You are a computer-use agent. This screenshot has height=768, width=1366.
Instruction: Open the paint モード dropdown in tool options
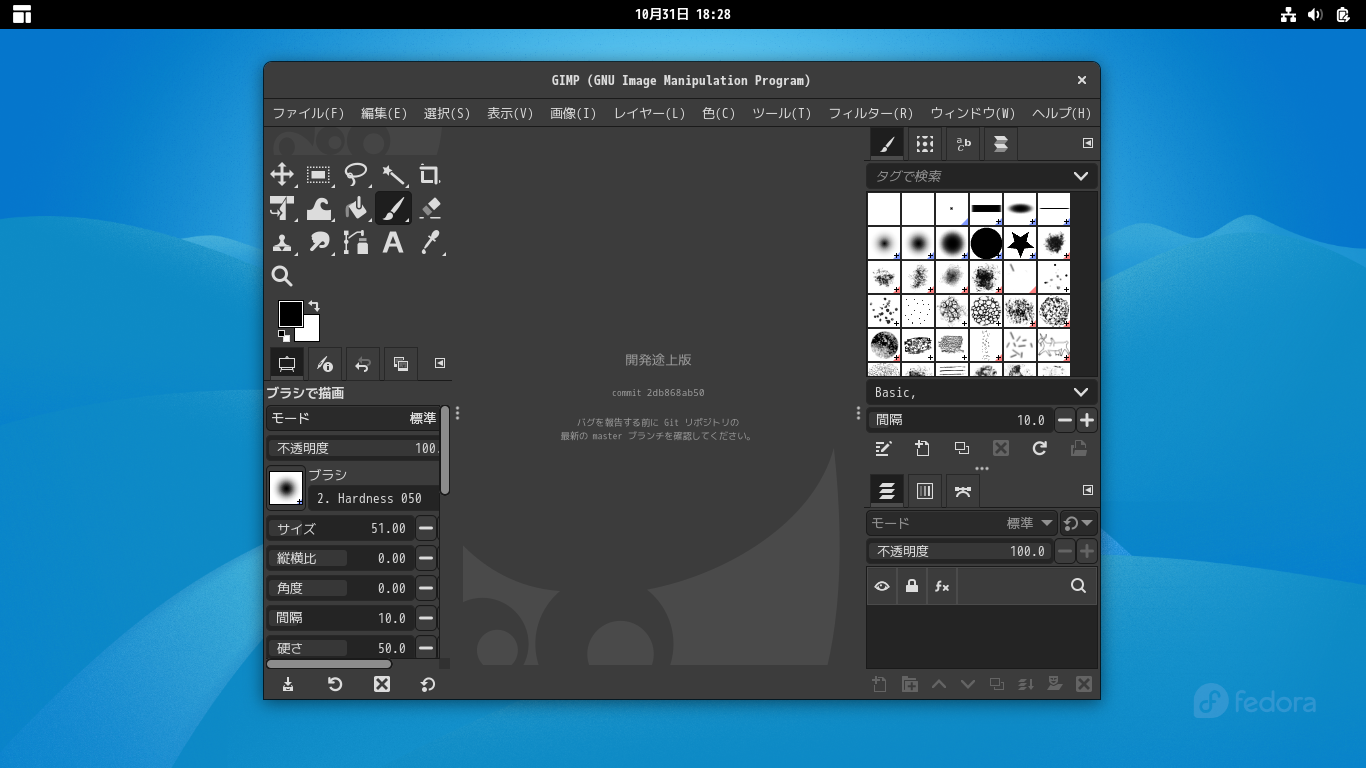(353, 418)
